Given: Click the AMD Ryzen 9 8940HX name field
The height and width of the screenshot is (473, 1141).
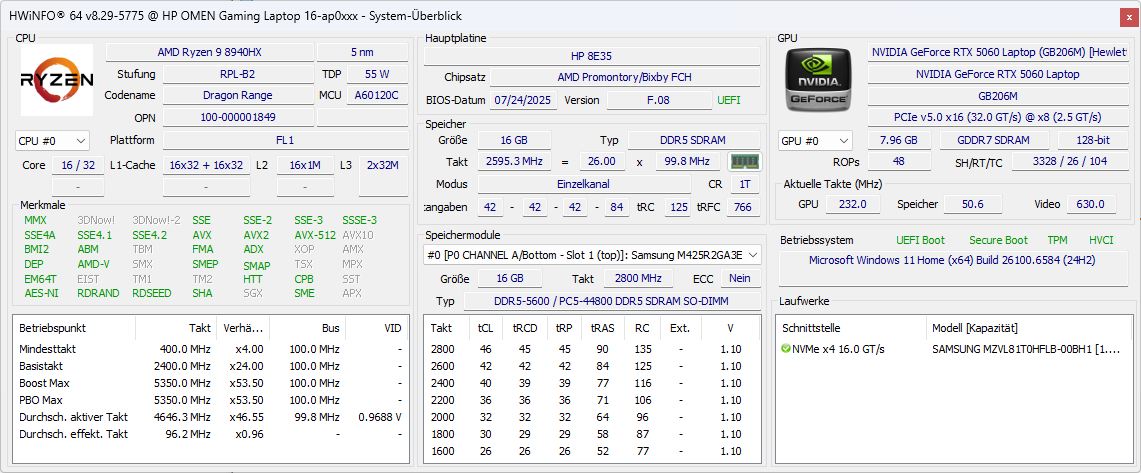Looking at the screenshot, I should coord(208,52).
